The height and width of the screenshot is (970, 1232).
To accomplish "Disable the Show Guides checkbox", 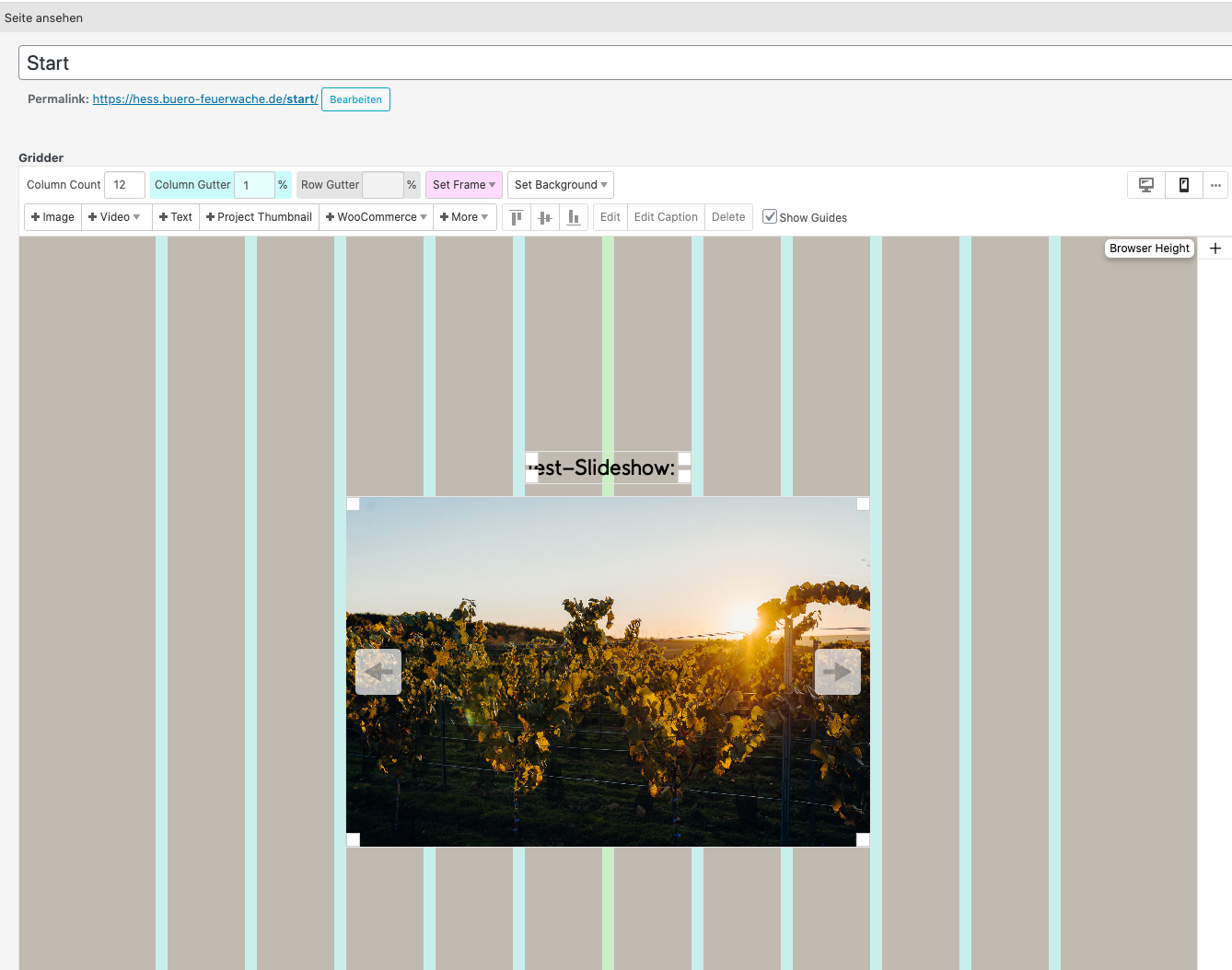I will (770, 217).
